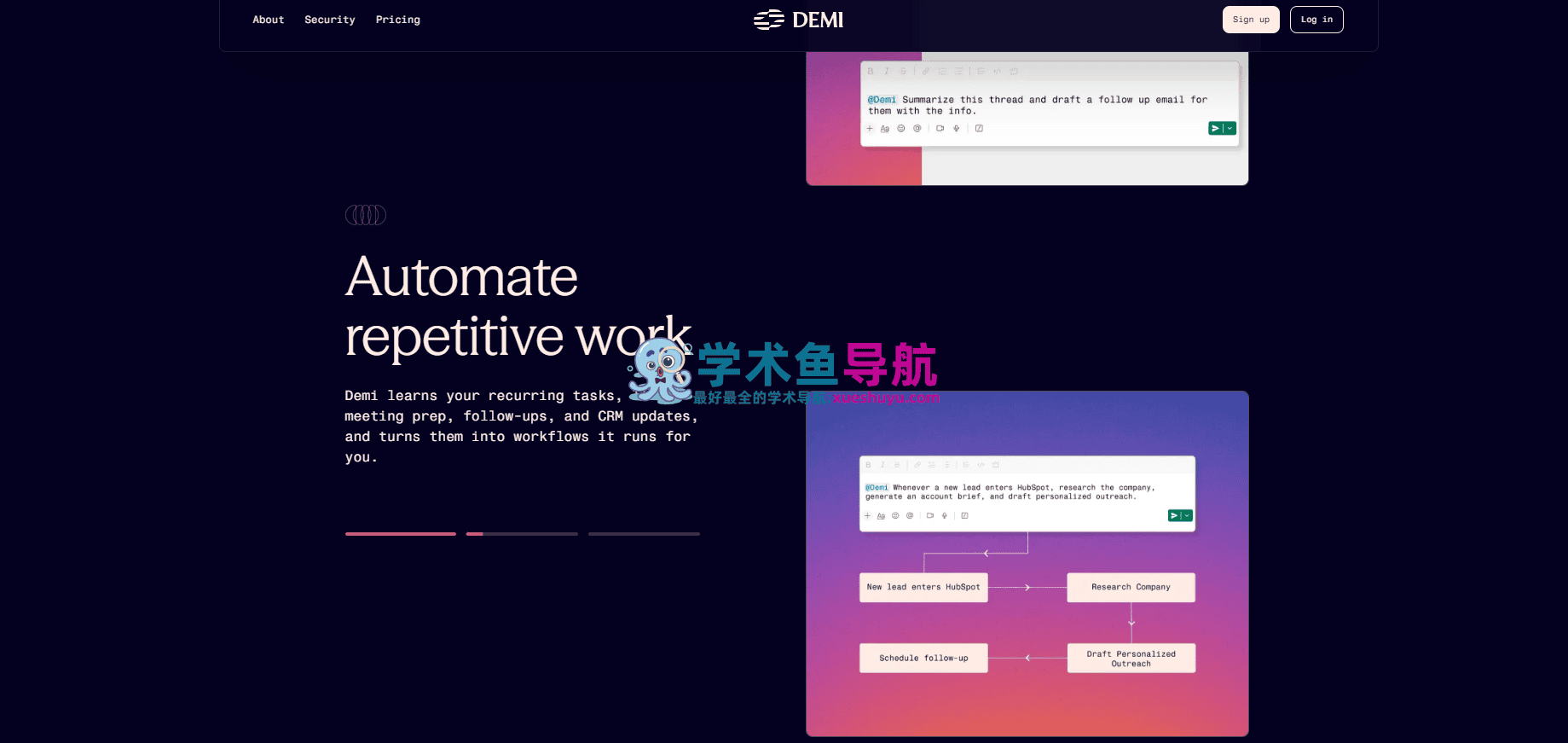Click the @ mention icon in the Summarize thread composer

917,129
